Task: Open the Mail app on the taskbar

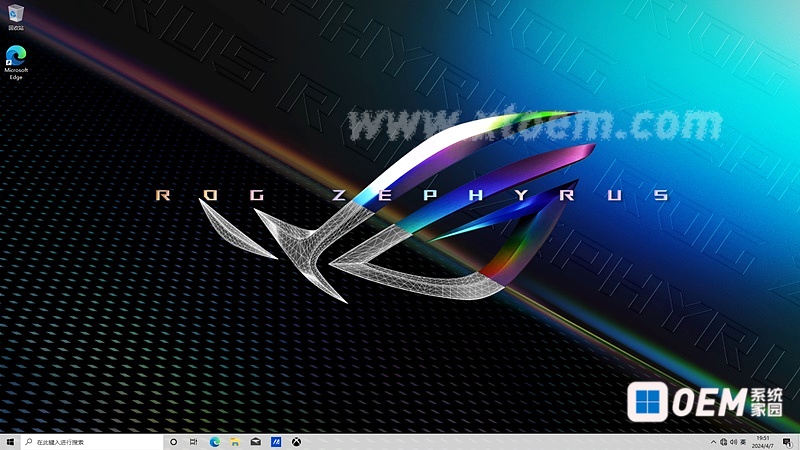Action: click(x=255, y=442)
